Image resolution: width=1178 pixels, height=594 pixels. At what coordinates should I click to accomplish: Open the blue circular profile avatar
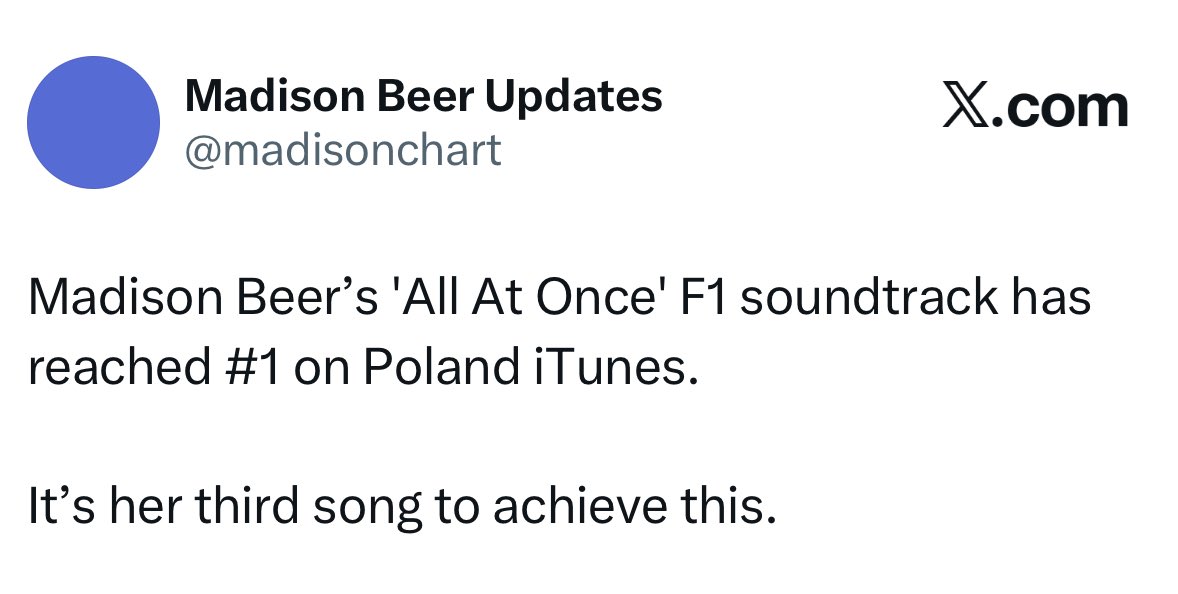93,122
